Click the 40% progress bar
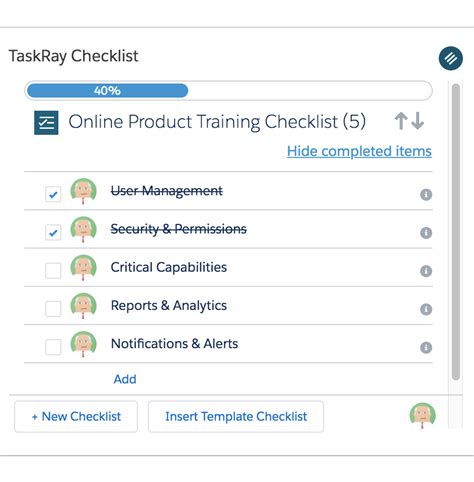 [x=228, y=91]
